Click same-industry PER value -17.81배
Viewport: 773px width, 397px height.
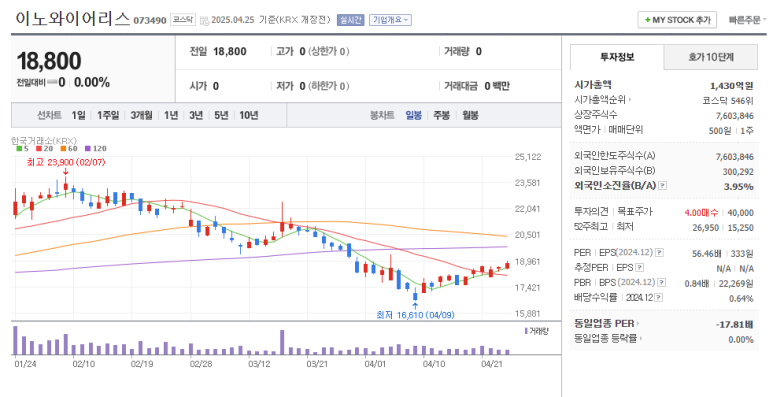click(x=735, y=325)
